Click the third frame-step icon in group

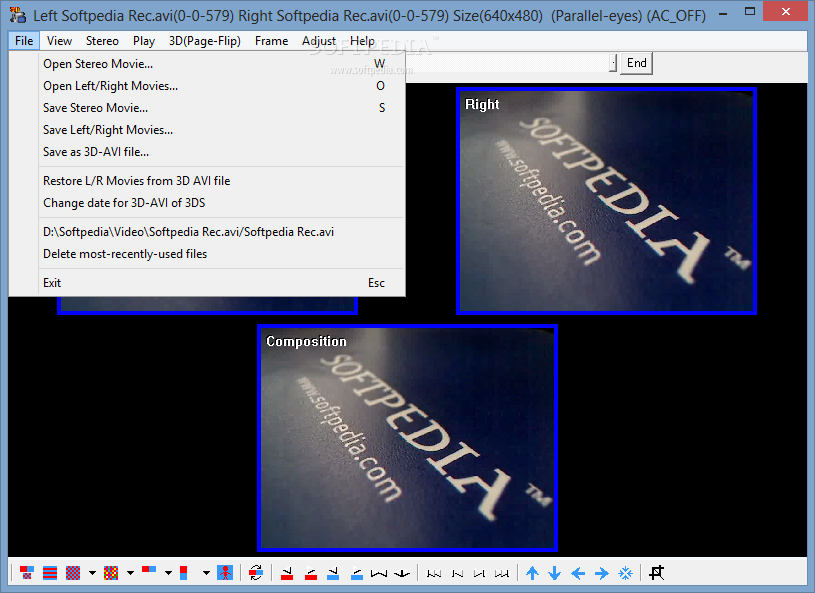pos(480,573)
